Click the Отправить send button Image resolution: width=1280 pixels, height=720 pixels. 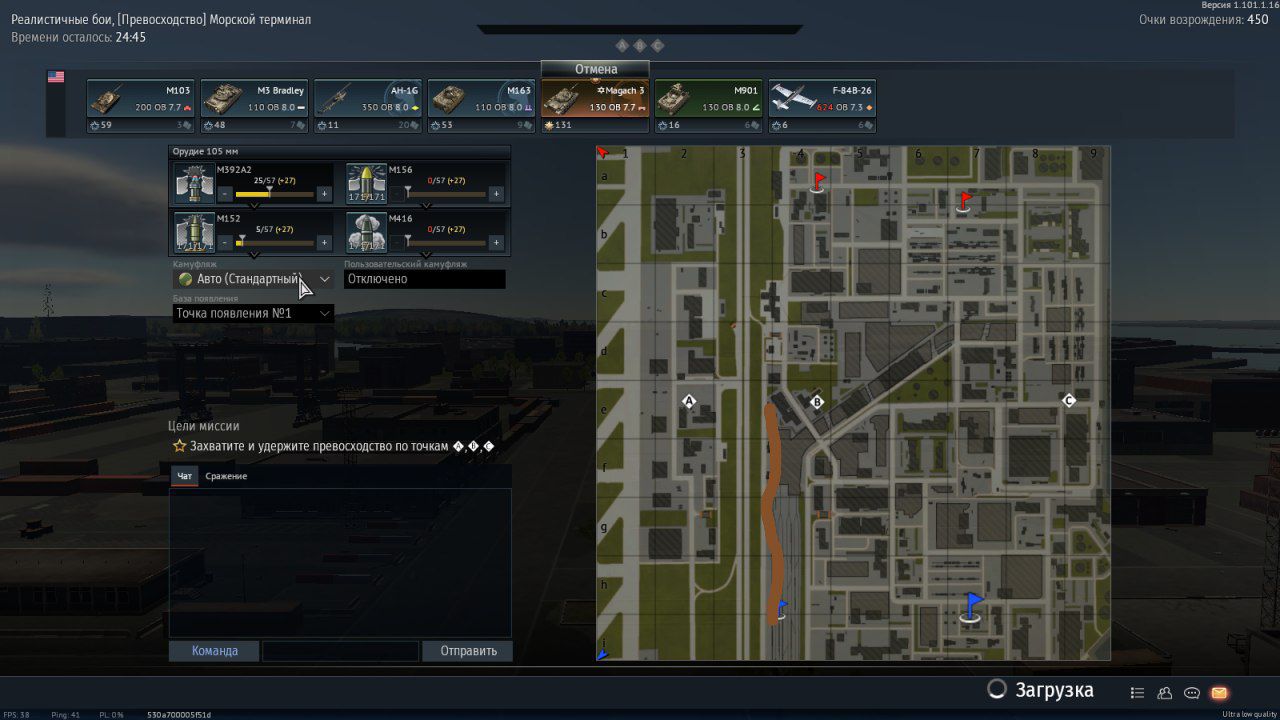(467, 651)
